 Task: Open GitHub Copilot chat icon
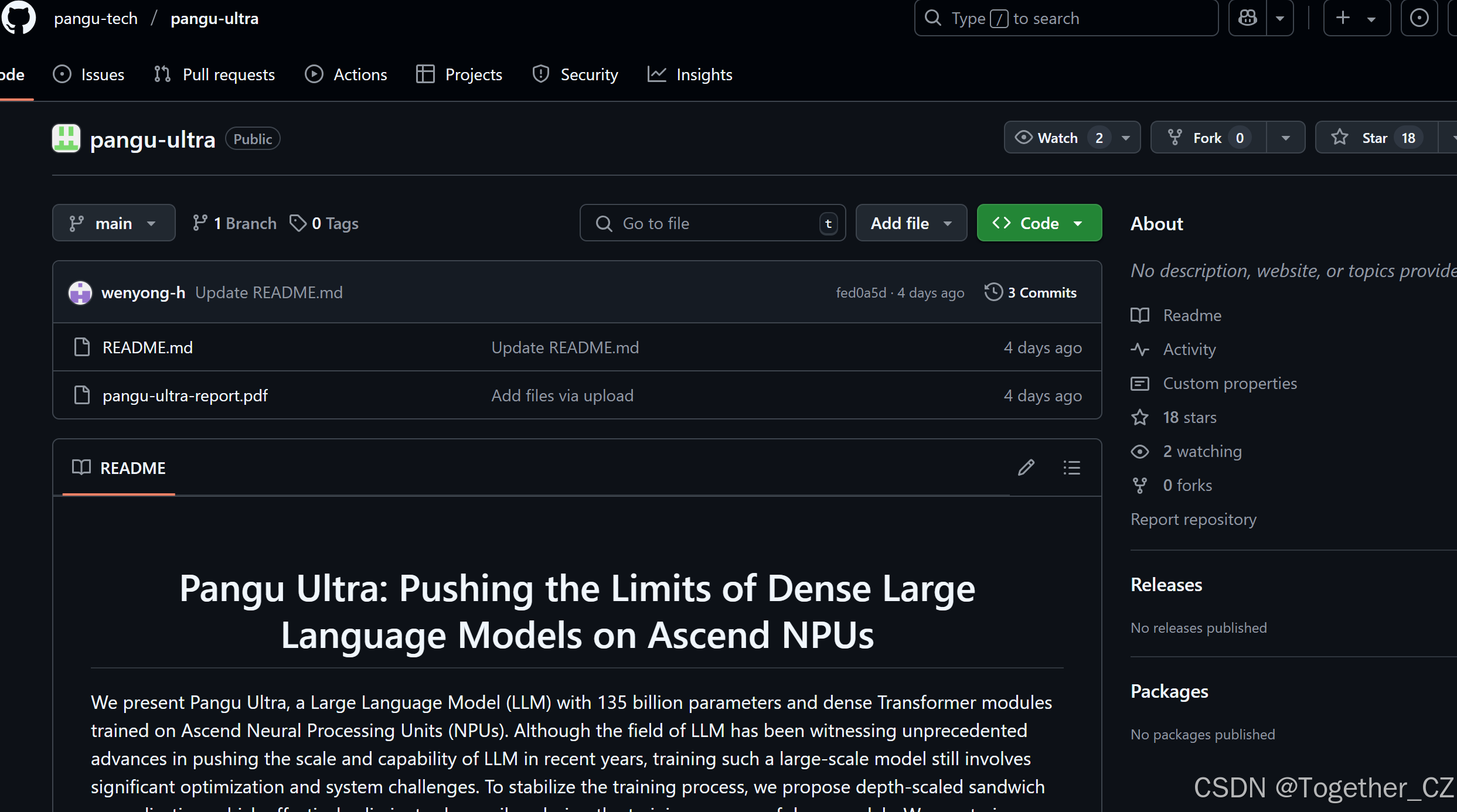(1247, 18)
